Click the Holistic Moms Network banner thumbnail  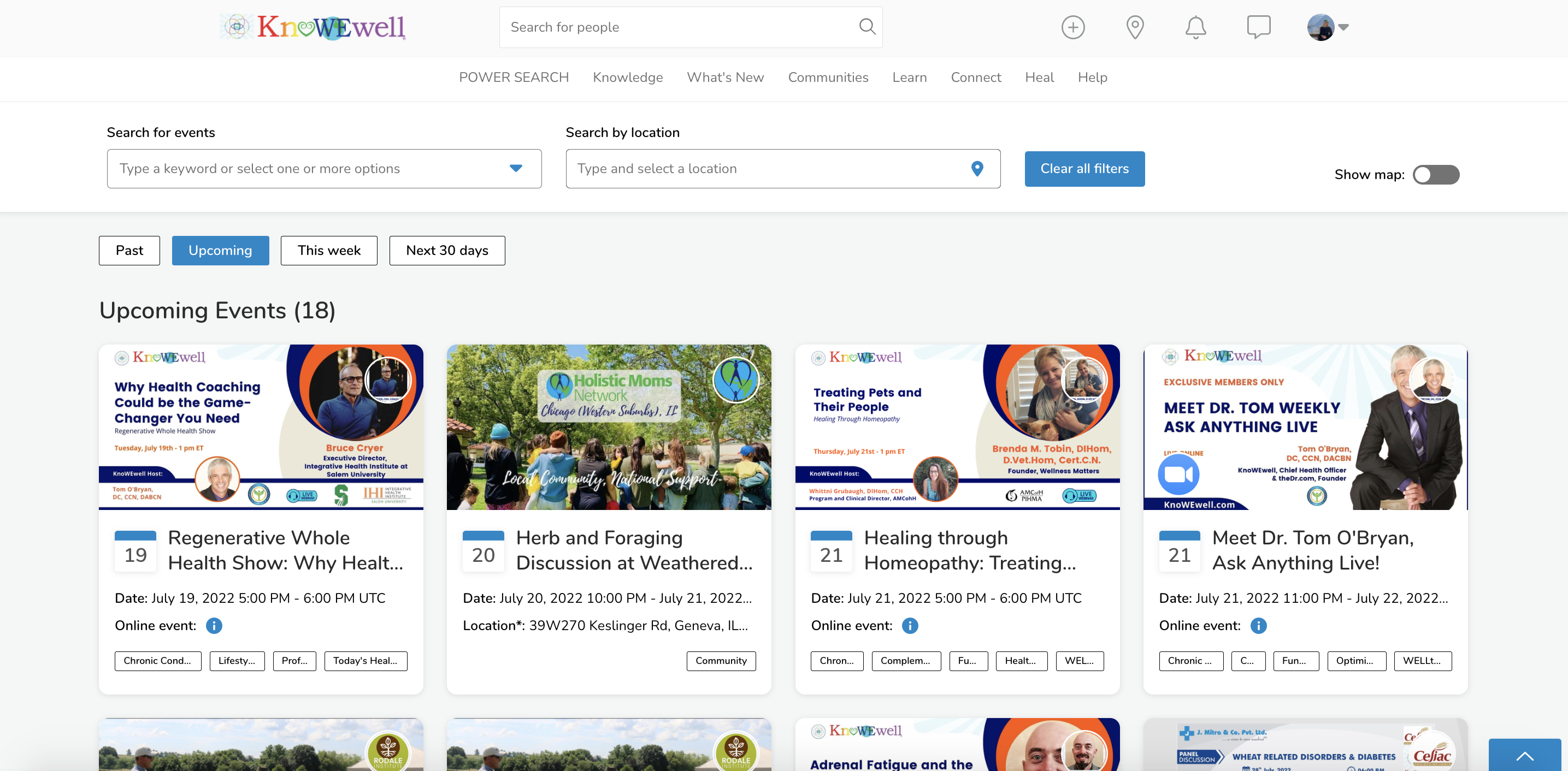pyautogui.click(x=609, y=427)
